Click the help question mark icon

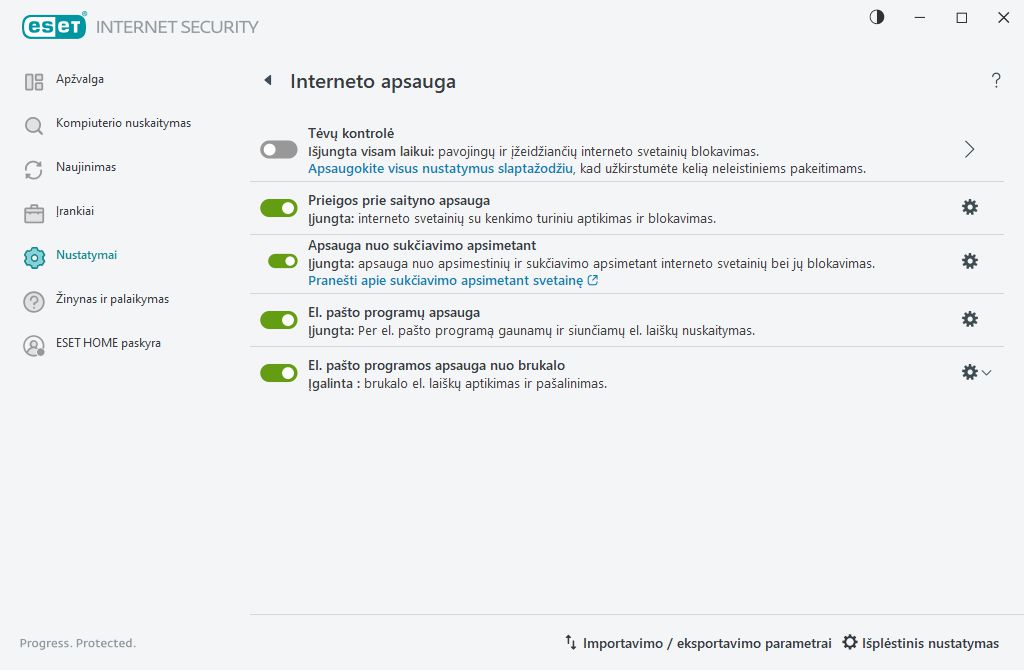[x=996, y=81]
